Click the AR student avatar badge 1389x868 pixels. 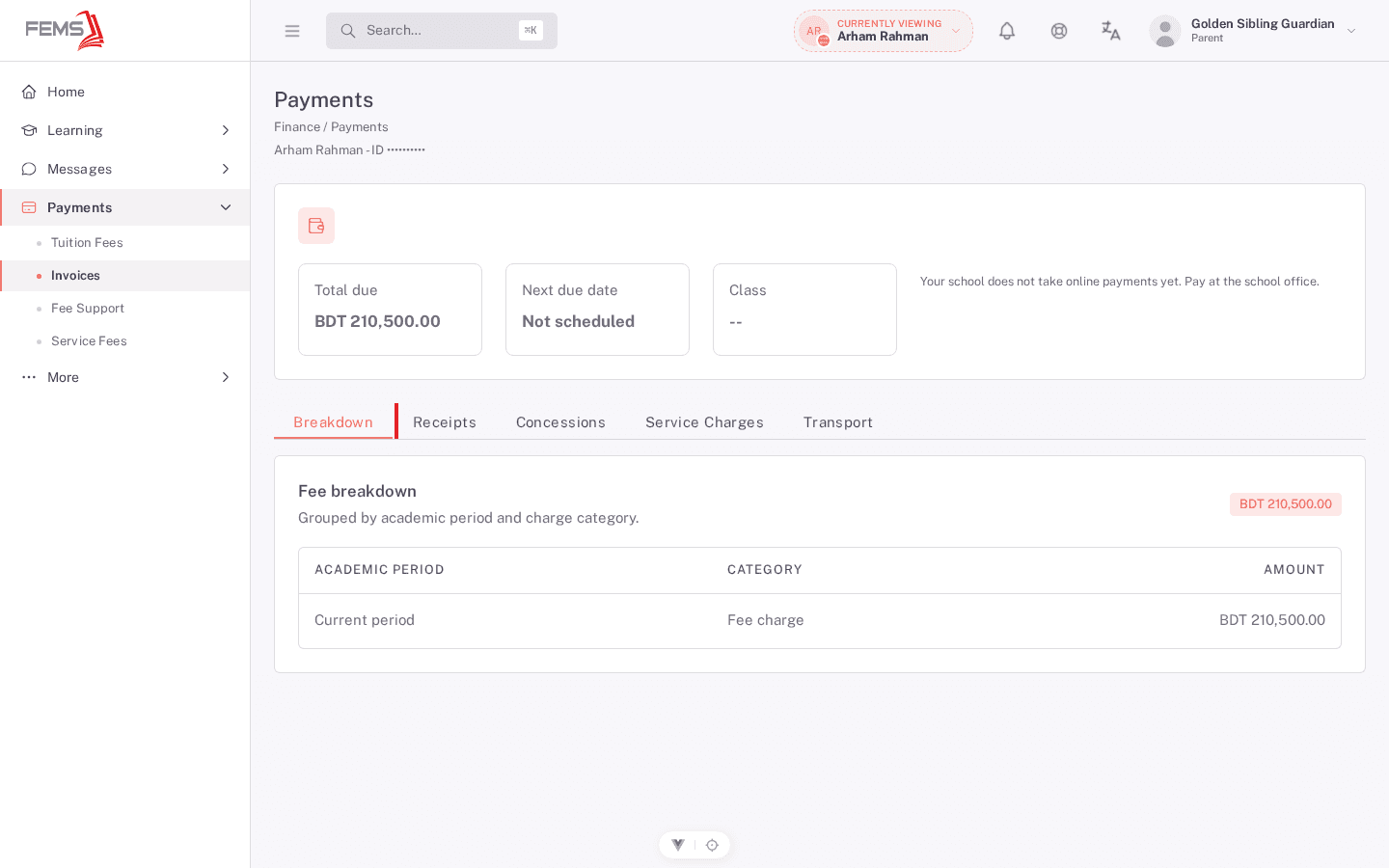814,31
